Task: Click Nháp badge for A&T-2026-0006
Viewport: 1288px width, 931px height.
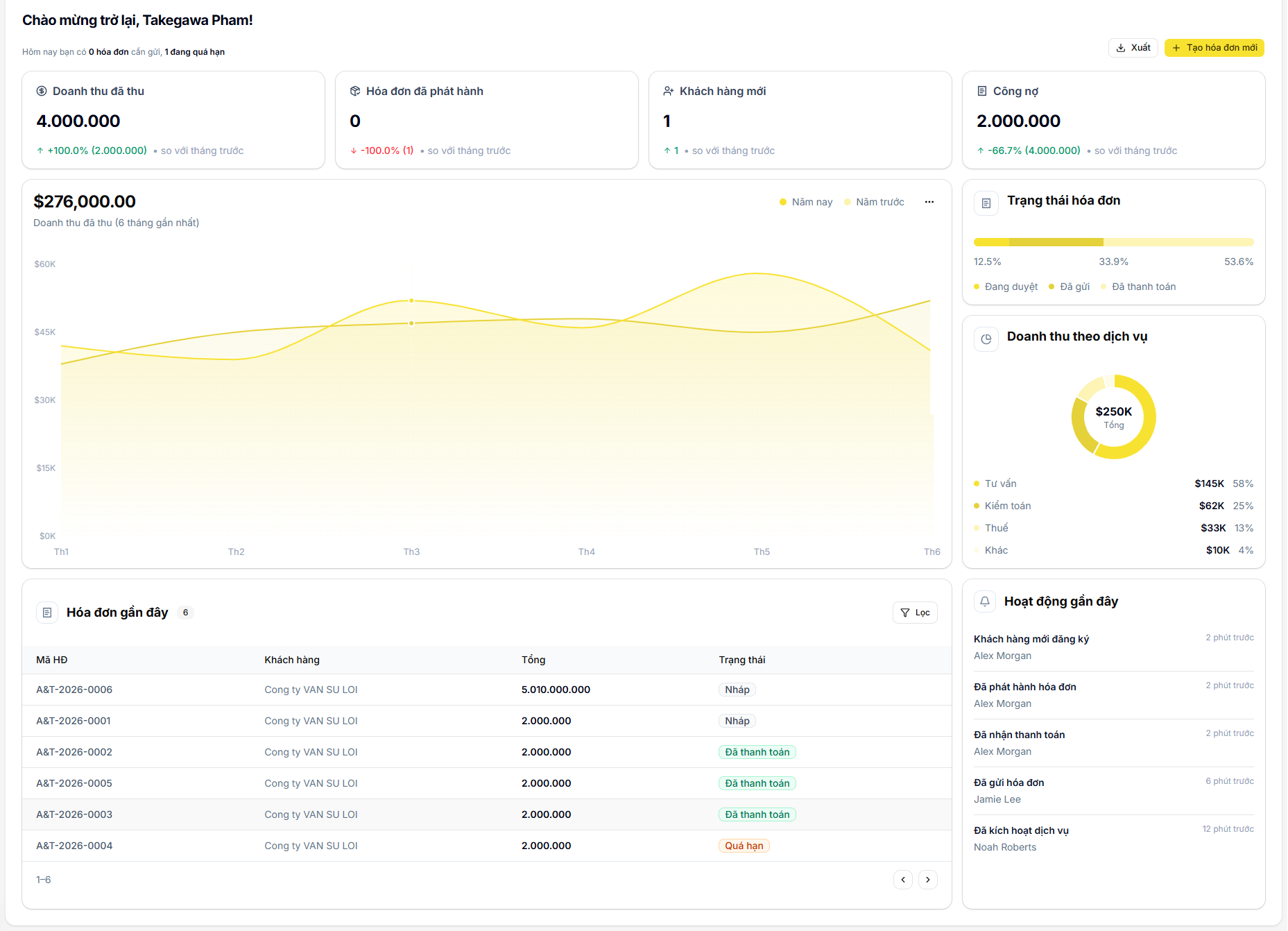Action: point(737,690)
